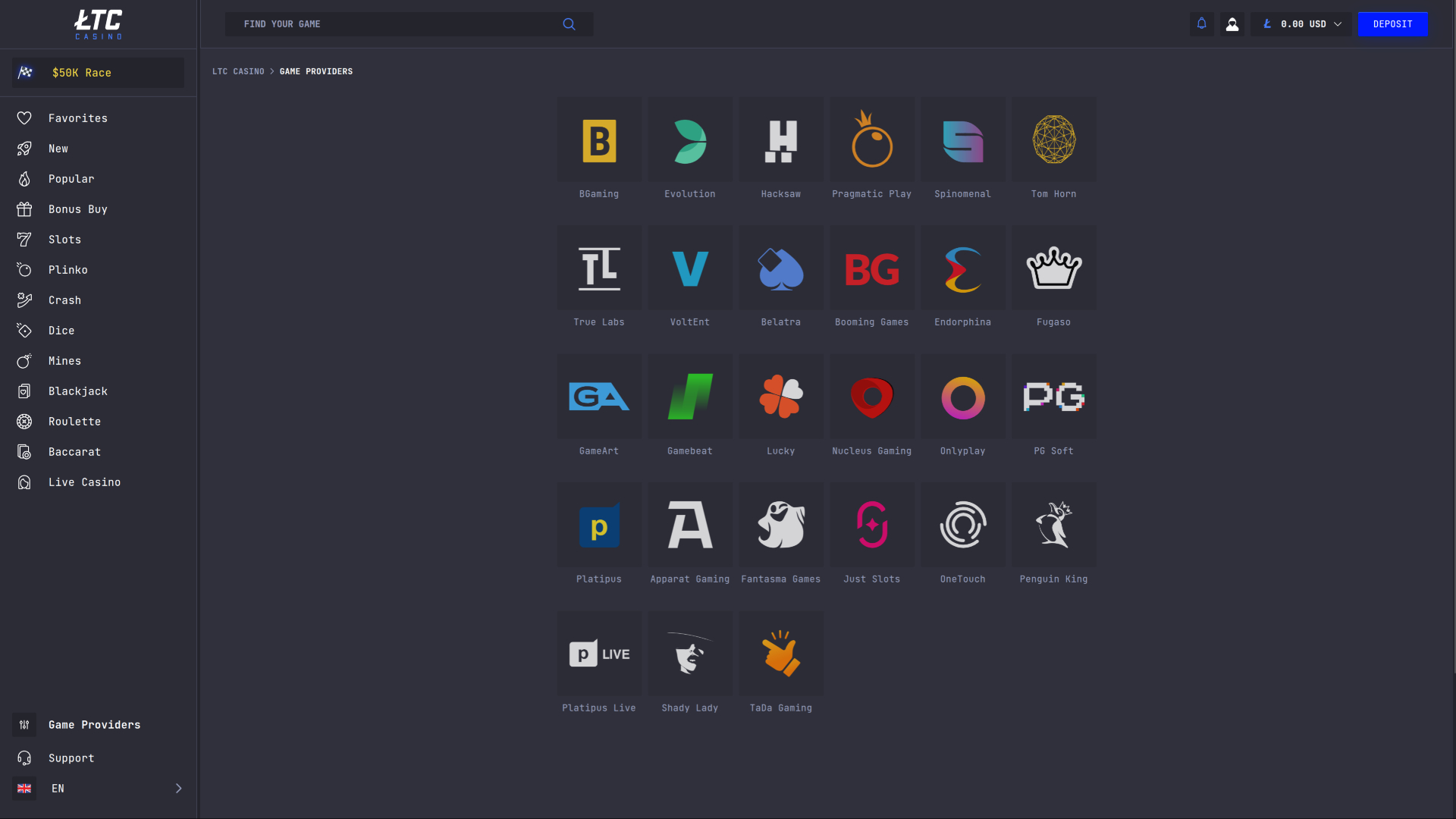Click the blue Deposit button
The height and width of the screenshot is (819, 1456).
coord(1393,24)
